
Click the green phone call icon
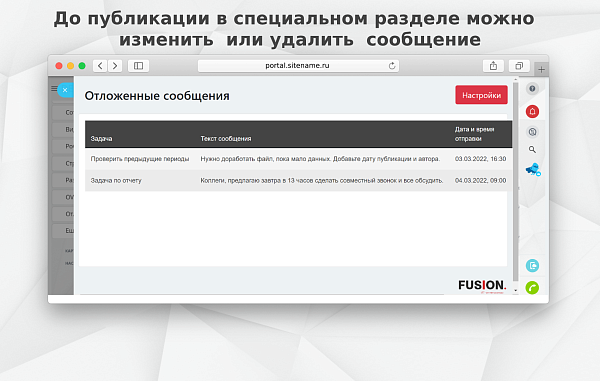click(x=532, y=287)
